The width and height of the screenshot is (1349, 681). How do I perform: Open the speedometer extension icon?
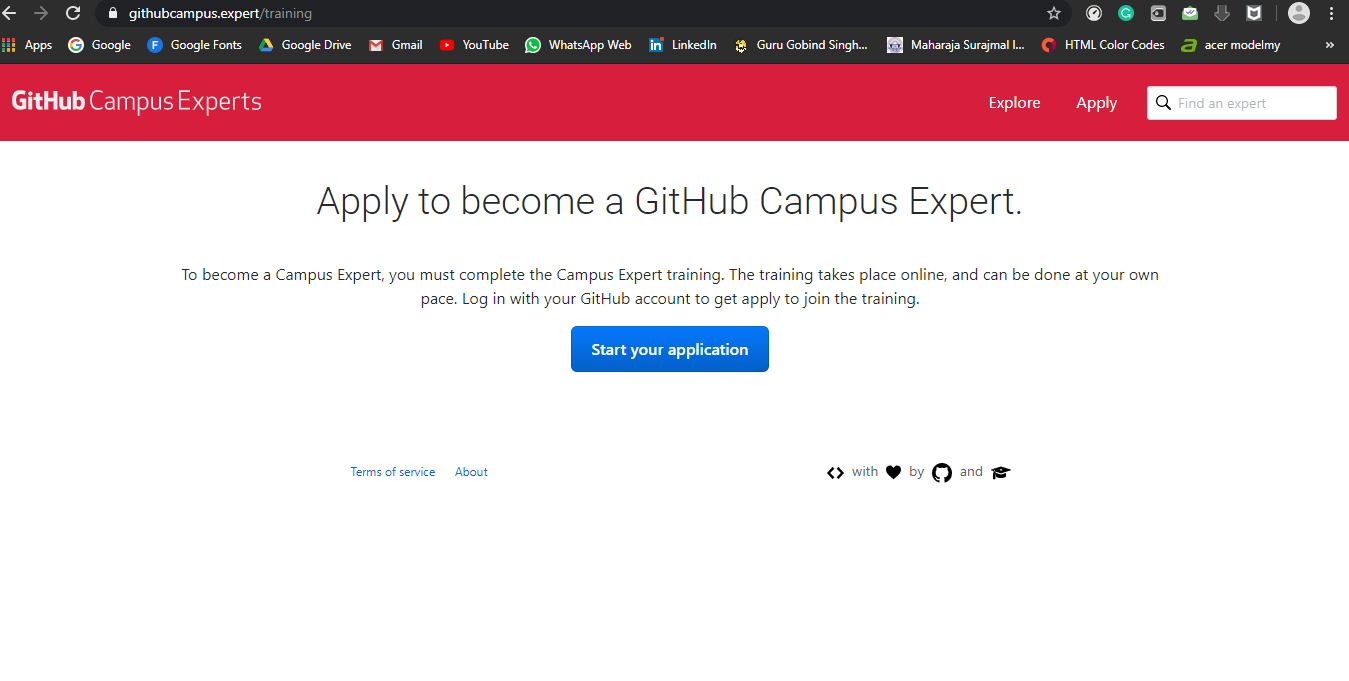(x=1094, y=13)
